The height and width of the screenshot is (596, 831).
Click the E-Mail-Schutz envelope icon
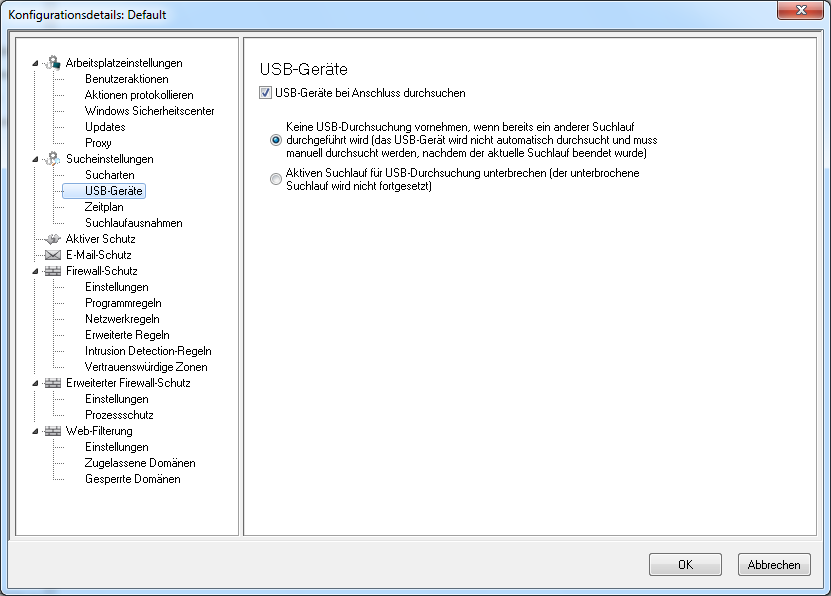coord(53,255)
